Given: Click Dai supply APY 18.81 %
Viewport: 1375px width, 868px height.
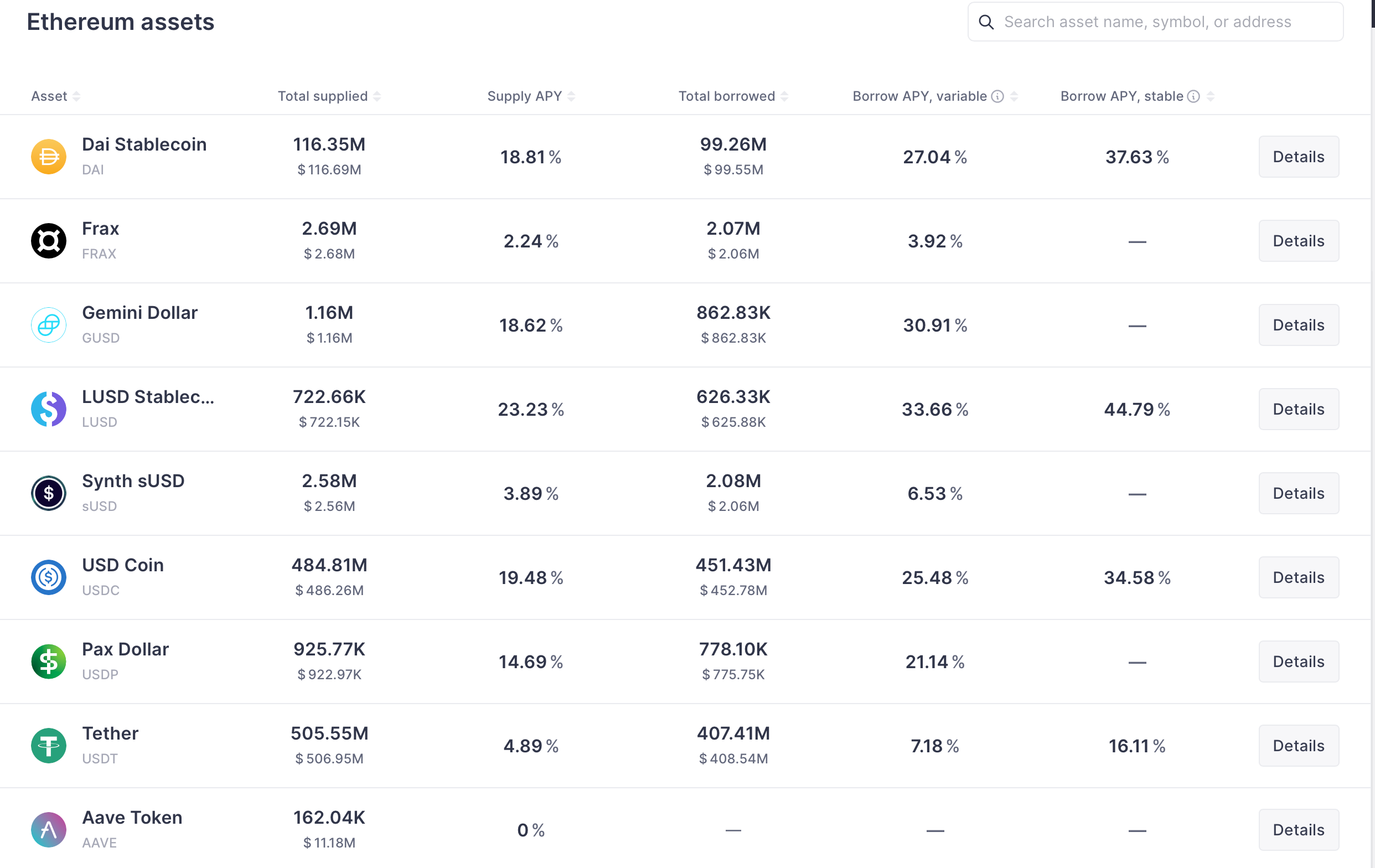Looking at the screenshot, I should tap(531, 157).
